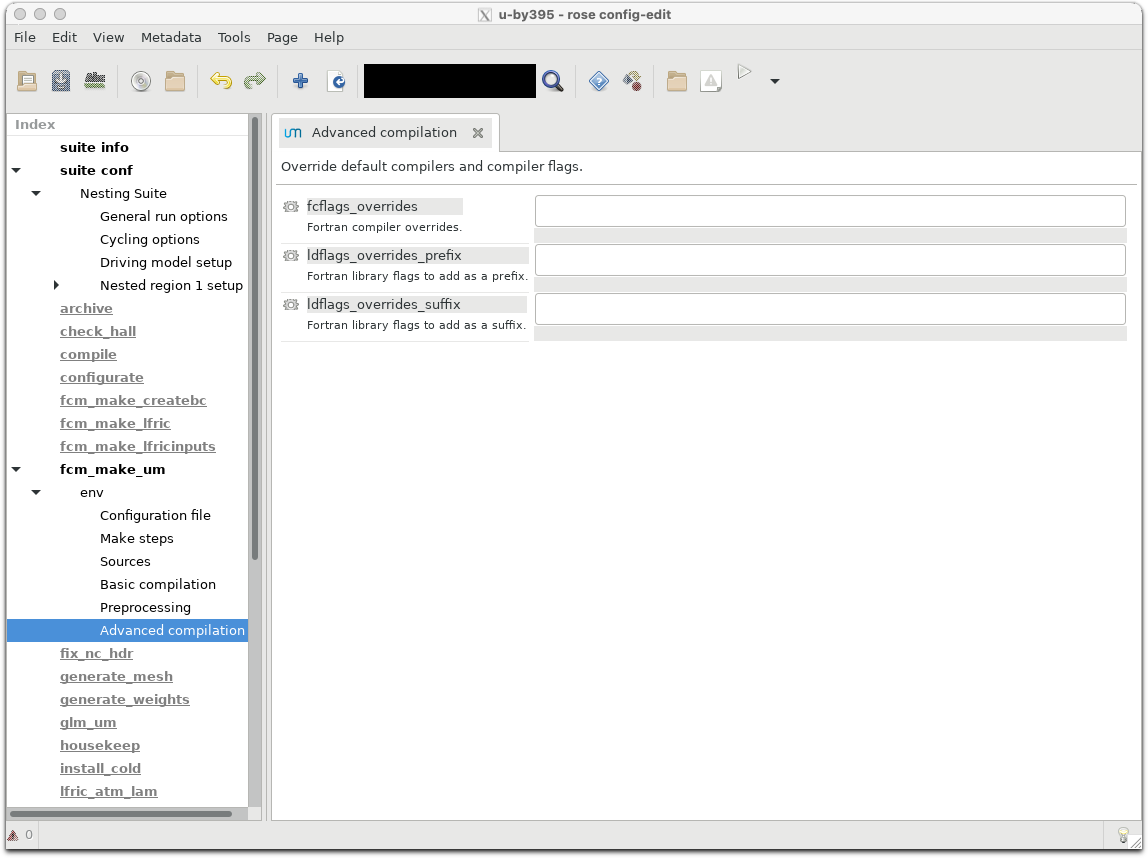Open the ldflags_overrides_suffix gear menu
Screen dimensions: 1148x858
click(x=291, y=305)
